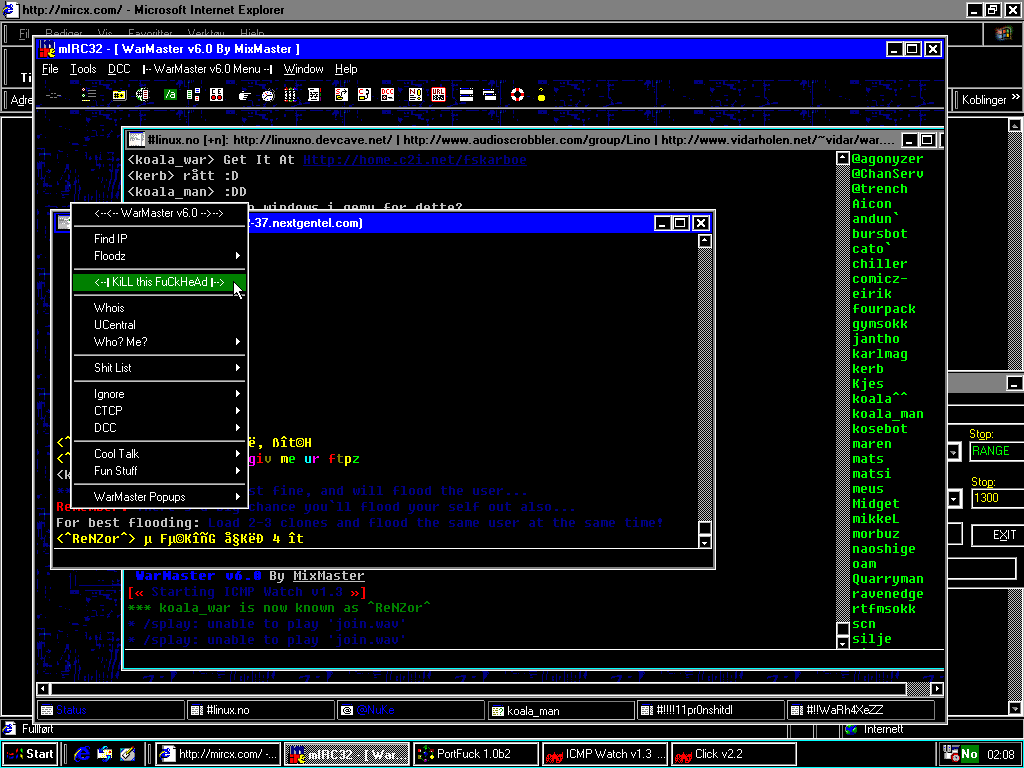Open the dropdown arrow beside the RANGE field
Image resolution: width=1024 pixels, height=768 pixels.
pos(953,451)
